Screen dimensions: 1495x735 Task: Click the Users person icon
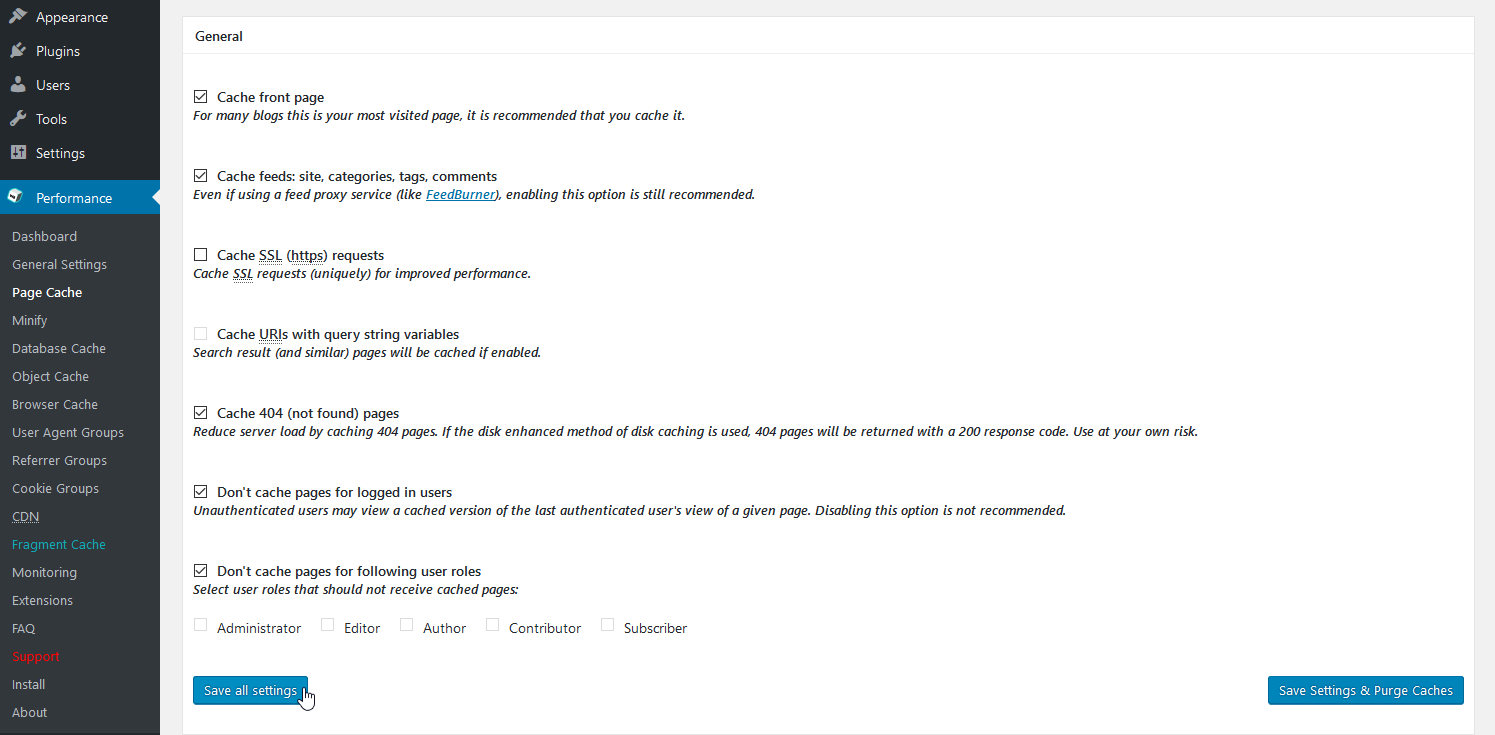pyautogui.click(x=18, y=85)
